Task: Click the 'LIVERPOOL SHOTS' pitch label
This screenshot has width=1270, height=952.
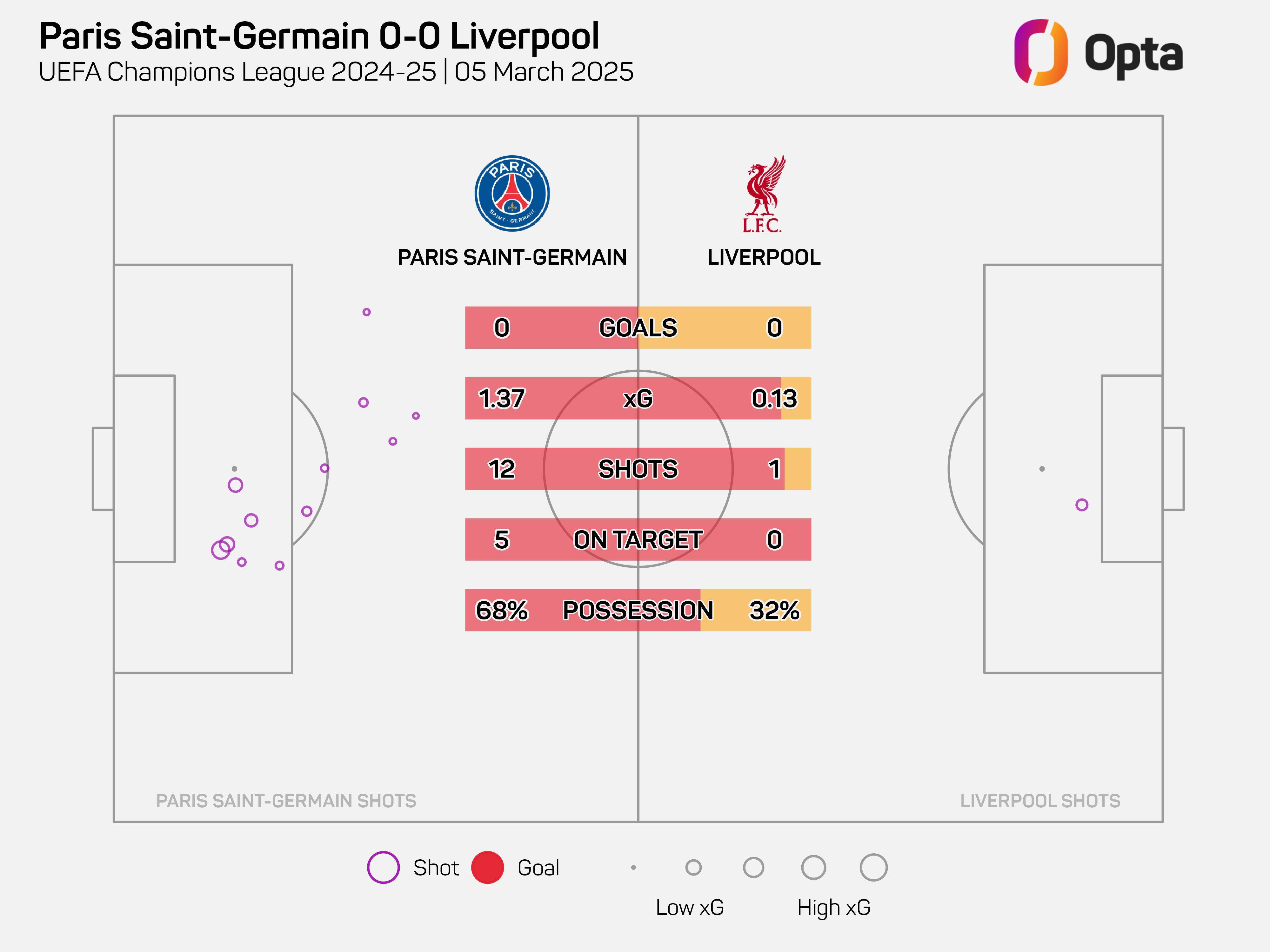Action: tap(1040, 801)
